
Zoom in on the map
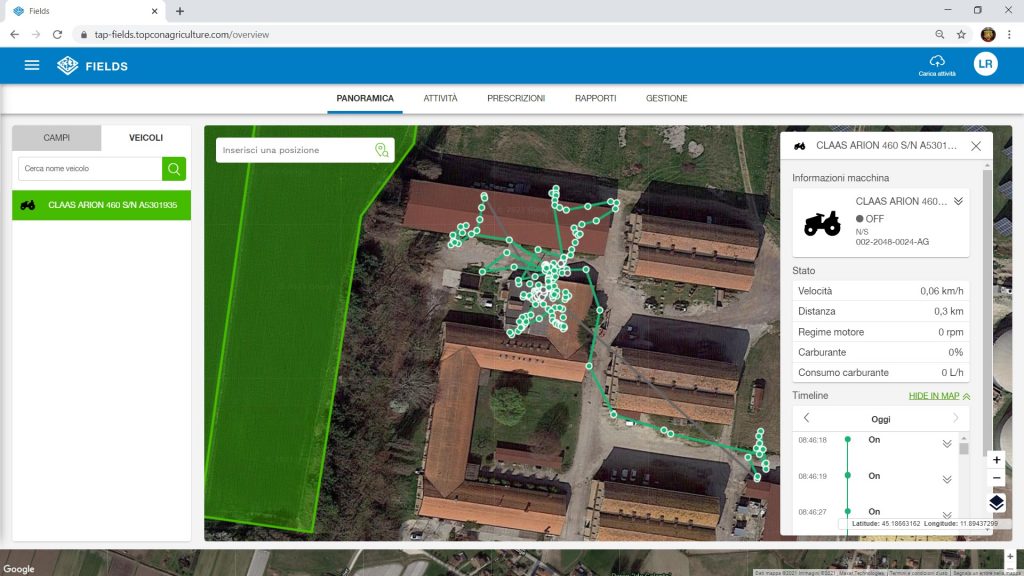997,460
